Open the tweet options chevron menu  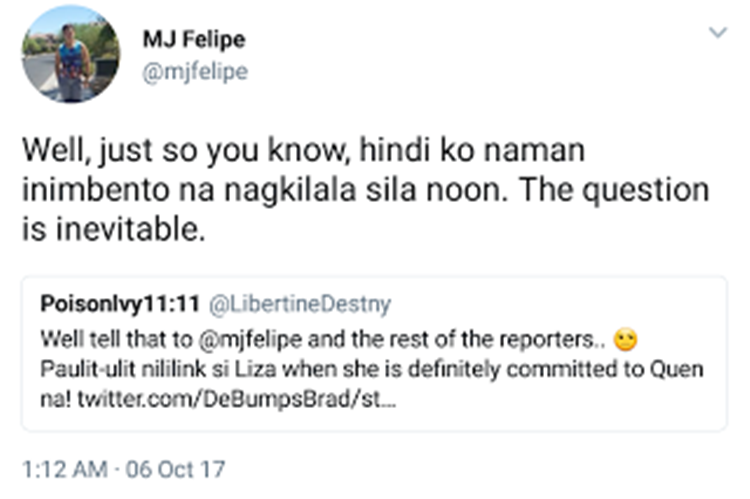click(717, 33)
